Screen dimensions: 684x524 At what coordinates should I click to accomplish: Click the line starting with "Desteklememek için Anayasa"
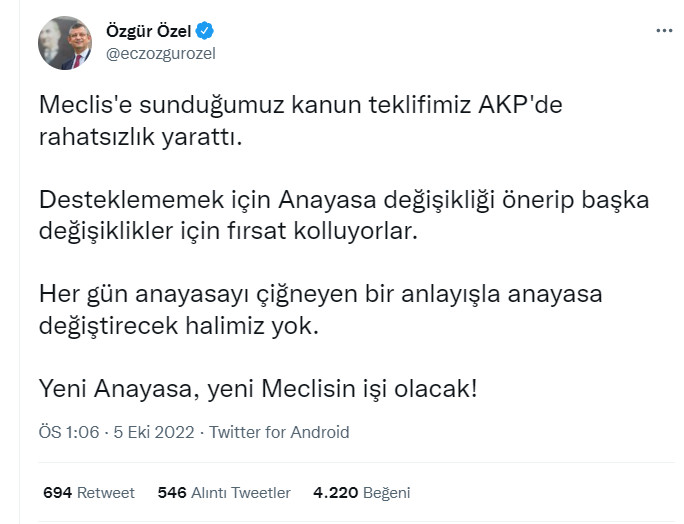pos(344,199)
